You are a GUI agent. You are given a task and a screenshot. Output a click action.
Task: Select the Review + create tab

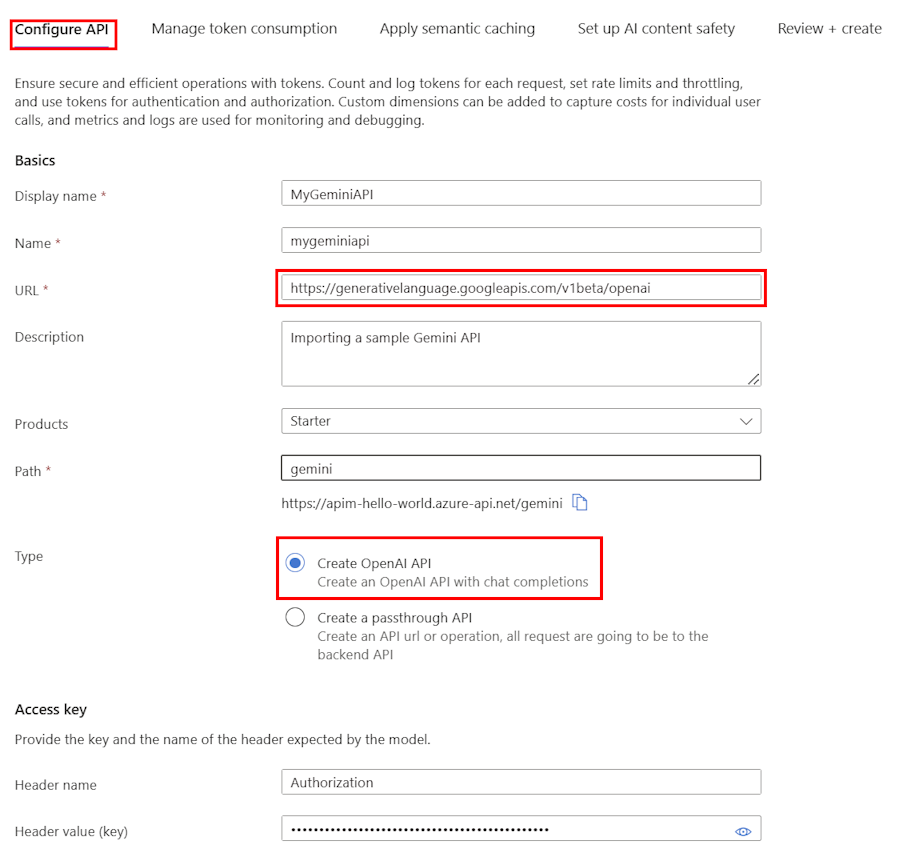tap(829, 29)
